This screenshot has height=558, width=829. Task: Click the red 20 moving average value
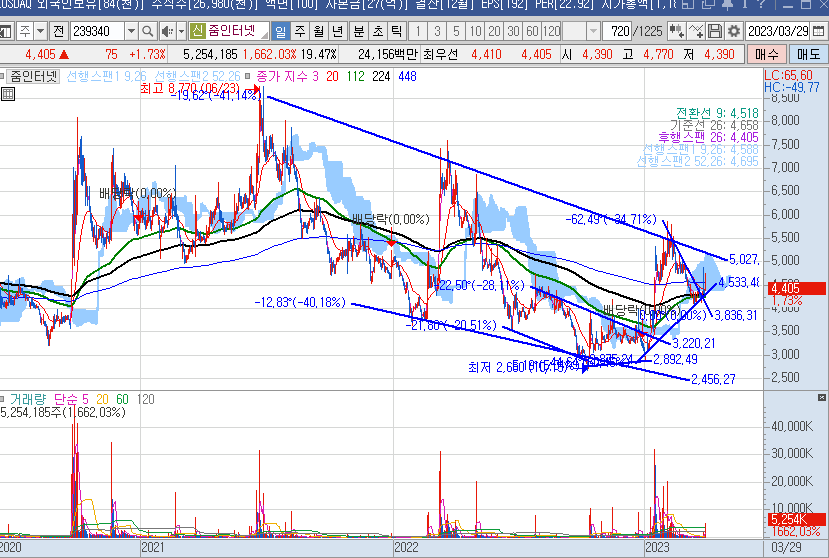[332, 76]
